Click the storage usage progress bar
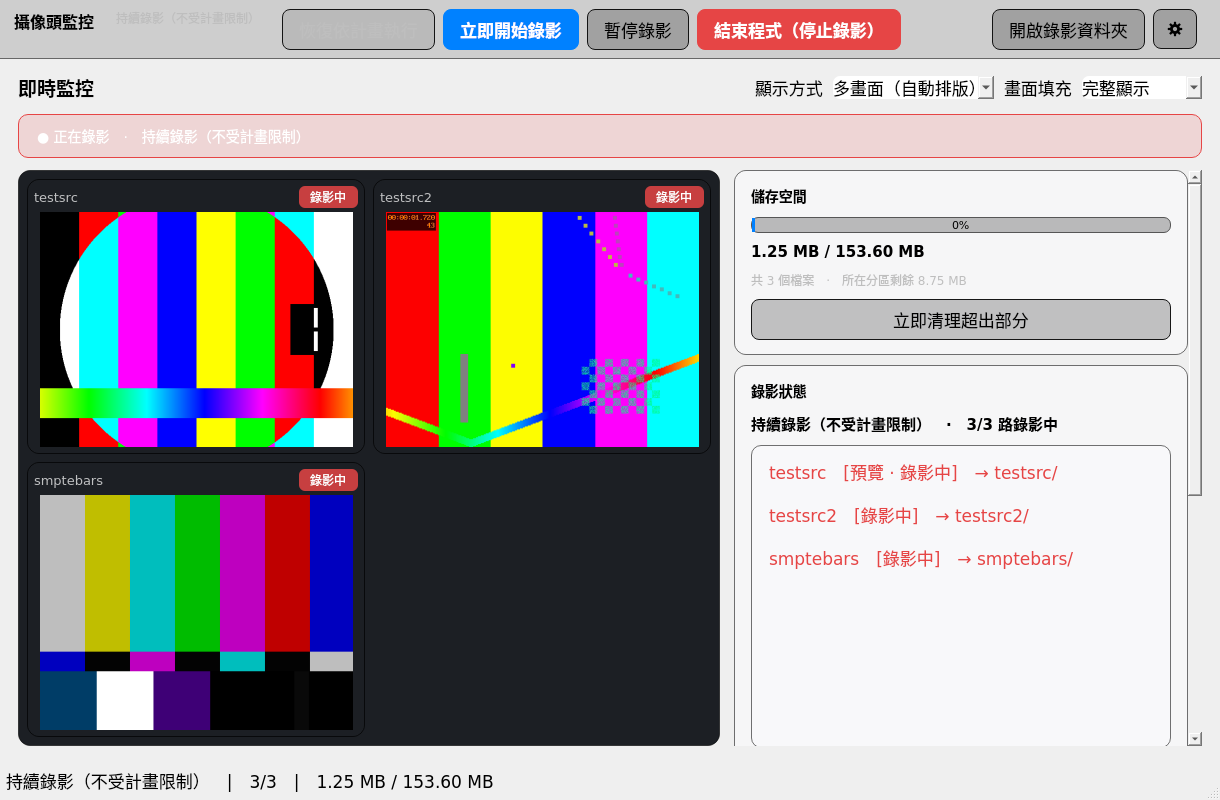 (961, 225)
